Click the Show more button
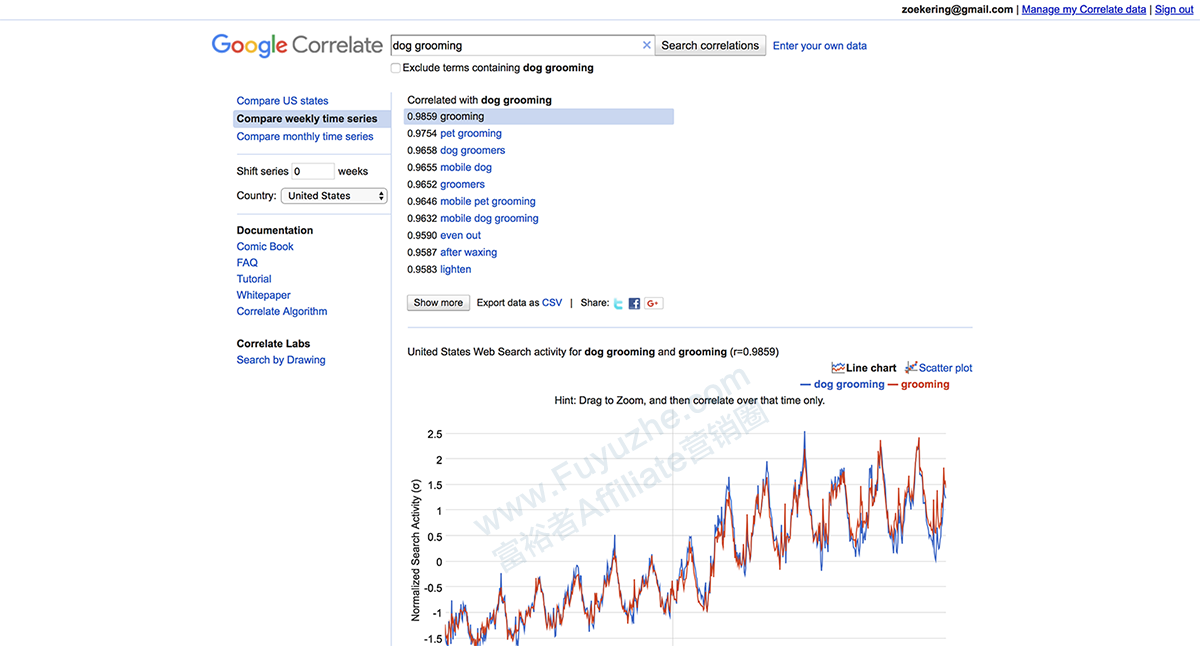The height and width of the screenshot is (646, 1200). pos(438,303)
